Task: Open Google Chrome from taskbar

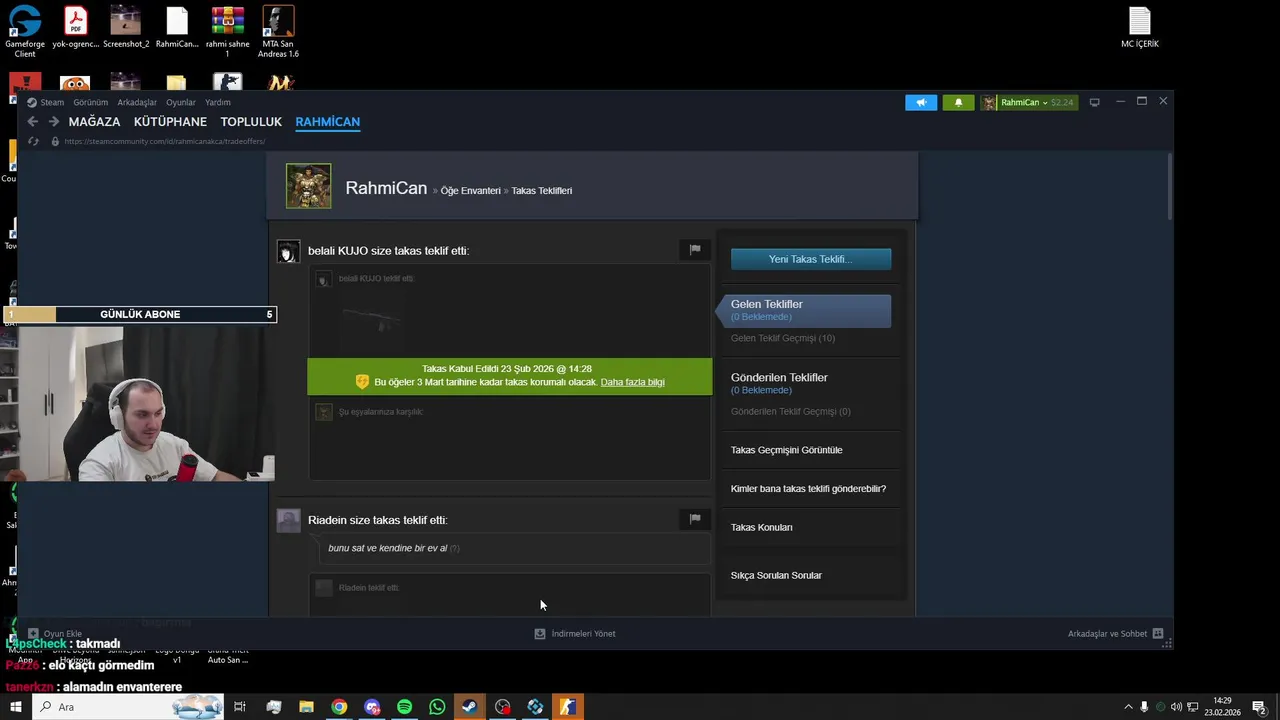Action: click(x=339, y=707)
